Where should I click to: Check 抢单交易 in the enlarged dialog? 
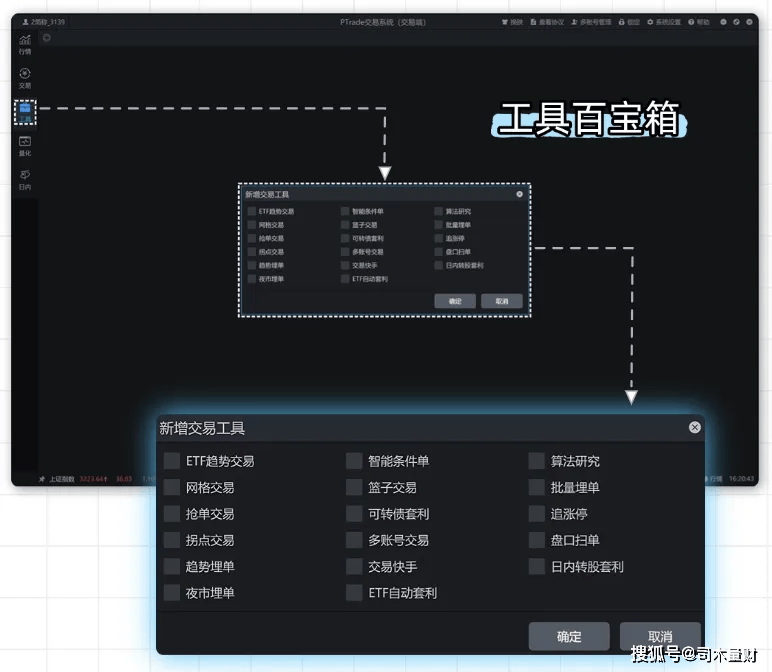pos(172,514)
